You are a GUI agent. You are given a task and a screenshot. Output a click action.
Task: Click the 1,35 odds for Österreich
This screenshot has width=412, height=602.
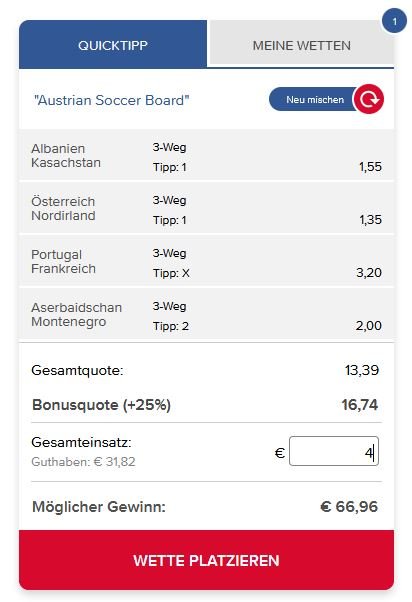pyautogui.click(x=370, y=220)
